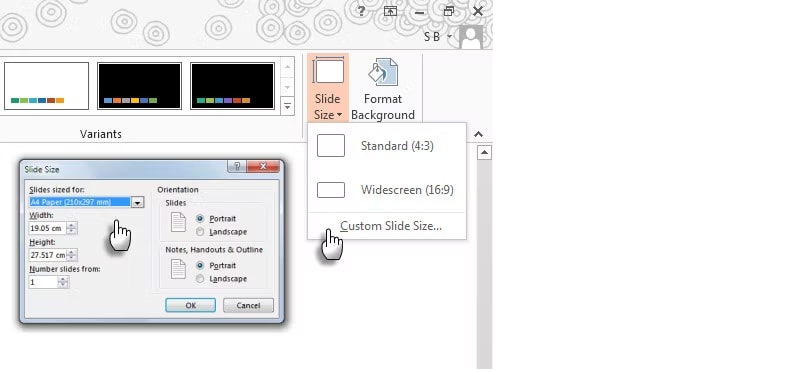
Task: Minimize the PowerPoint window
Action: point(419,12)
